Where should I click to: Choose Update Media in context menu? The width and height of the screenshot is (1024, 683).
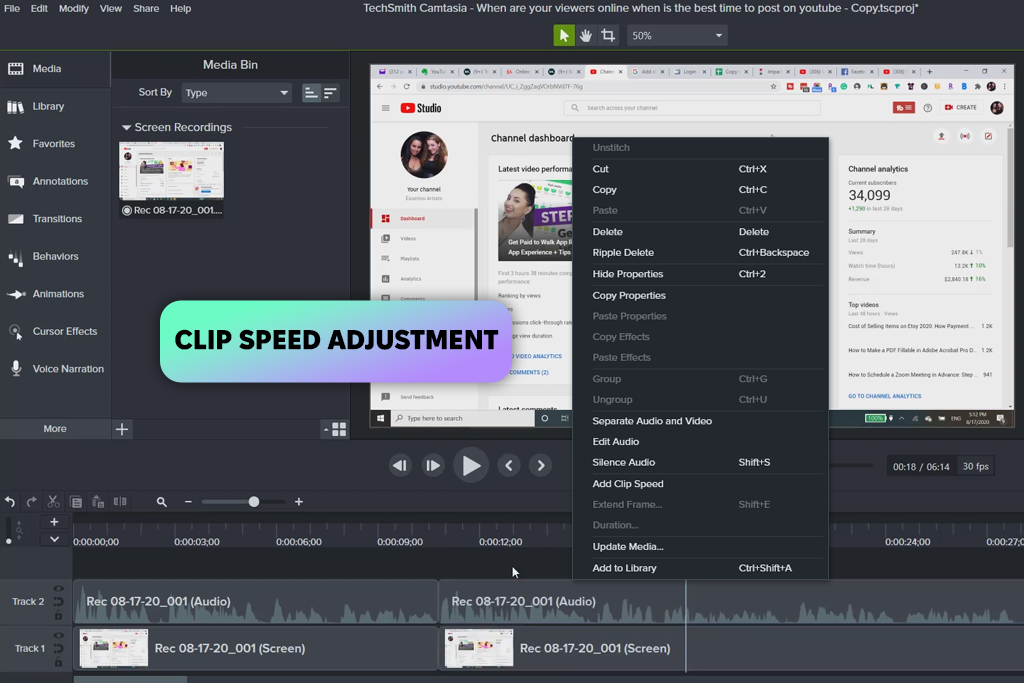click(x=700, y=547)
